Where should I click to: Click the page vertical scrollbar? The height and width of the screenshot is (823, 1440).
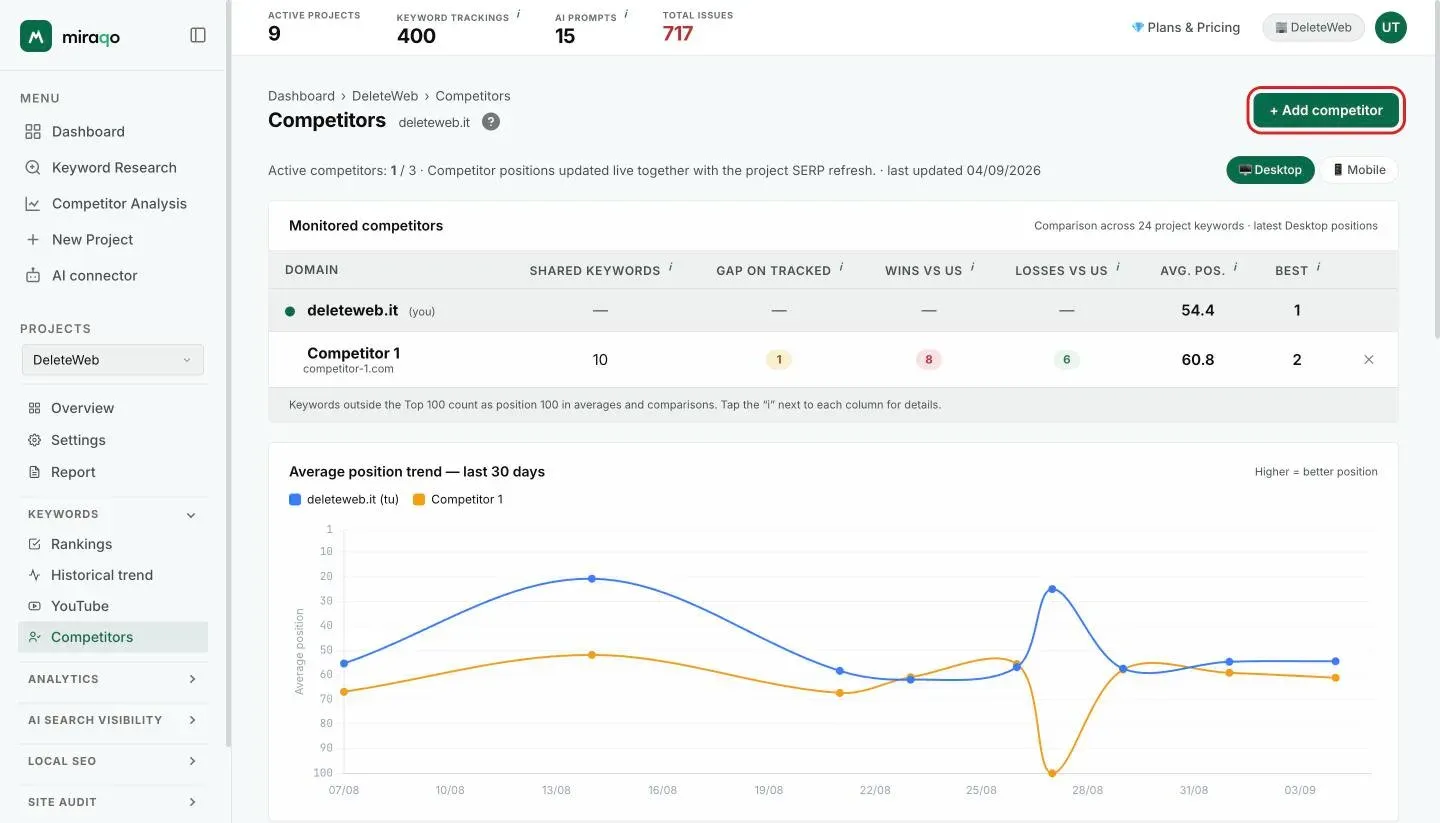[1436, 170]
